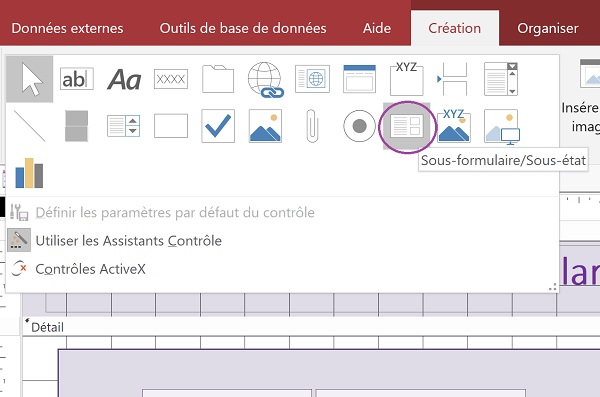Click the Insérer une image button
This screenshot has width=600, height=397.
[582, 96]
